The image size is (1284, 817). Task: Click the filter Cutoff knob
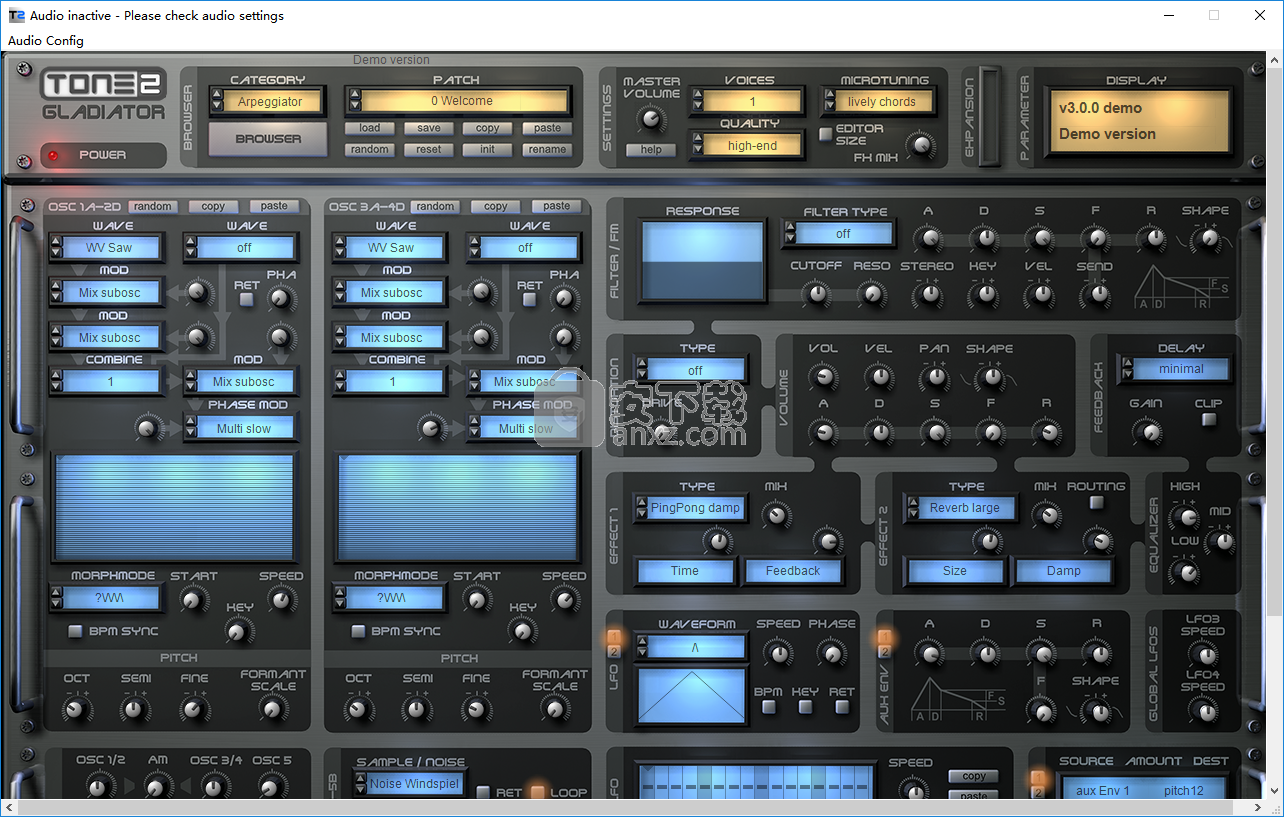point(817,294)
